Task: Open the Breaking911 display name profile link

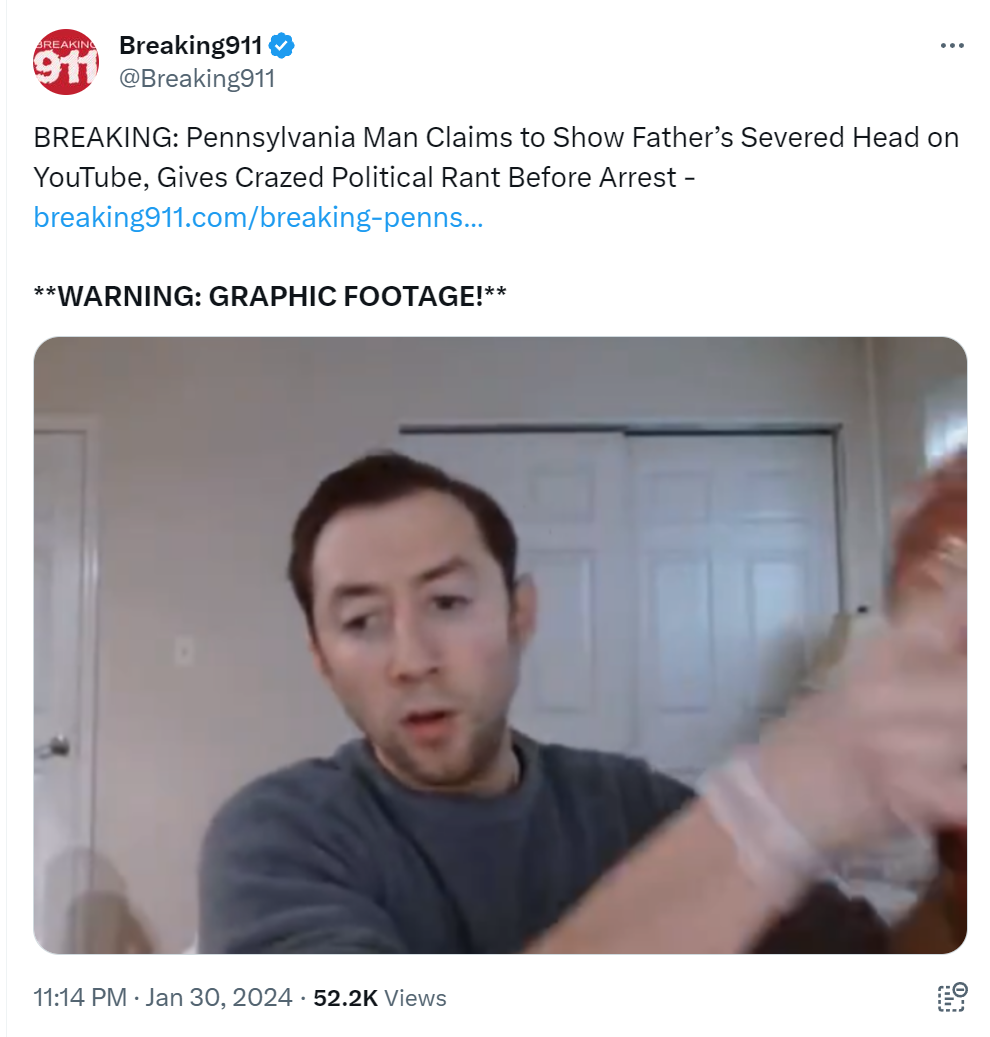Action: tap(190, 46)
